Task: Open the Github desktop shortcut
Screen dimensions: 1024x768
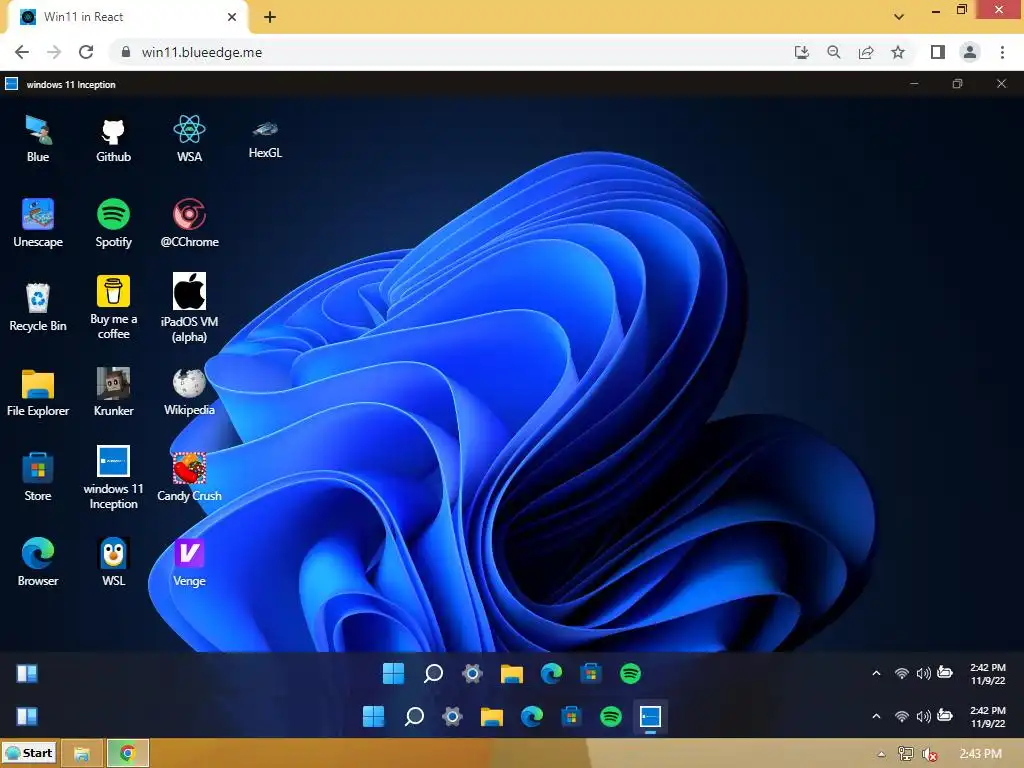Action: click(114, 138)
